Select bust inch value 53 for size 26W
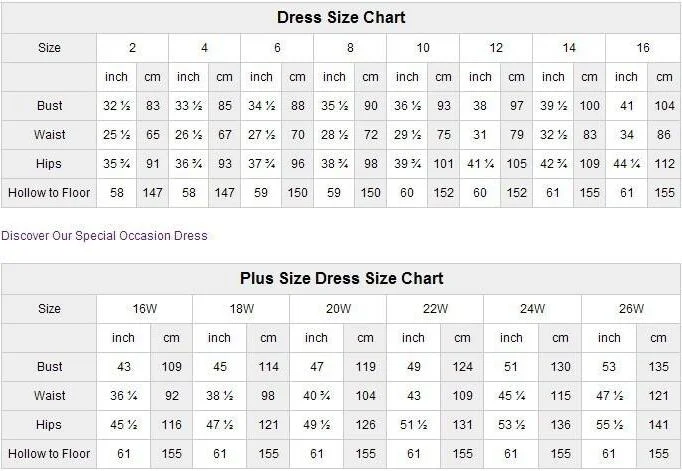682x471 pixels. 609,367
